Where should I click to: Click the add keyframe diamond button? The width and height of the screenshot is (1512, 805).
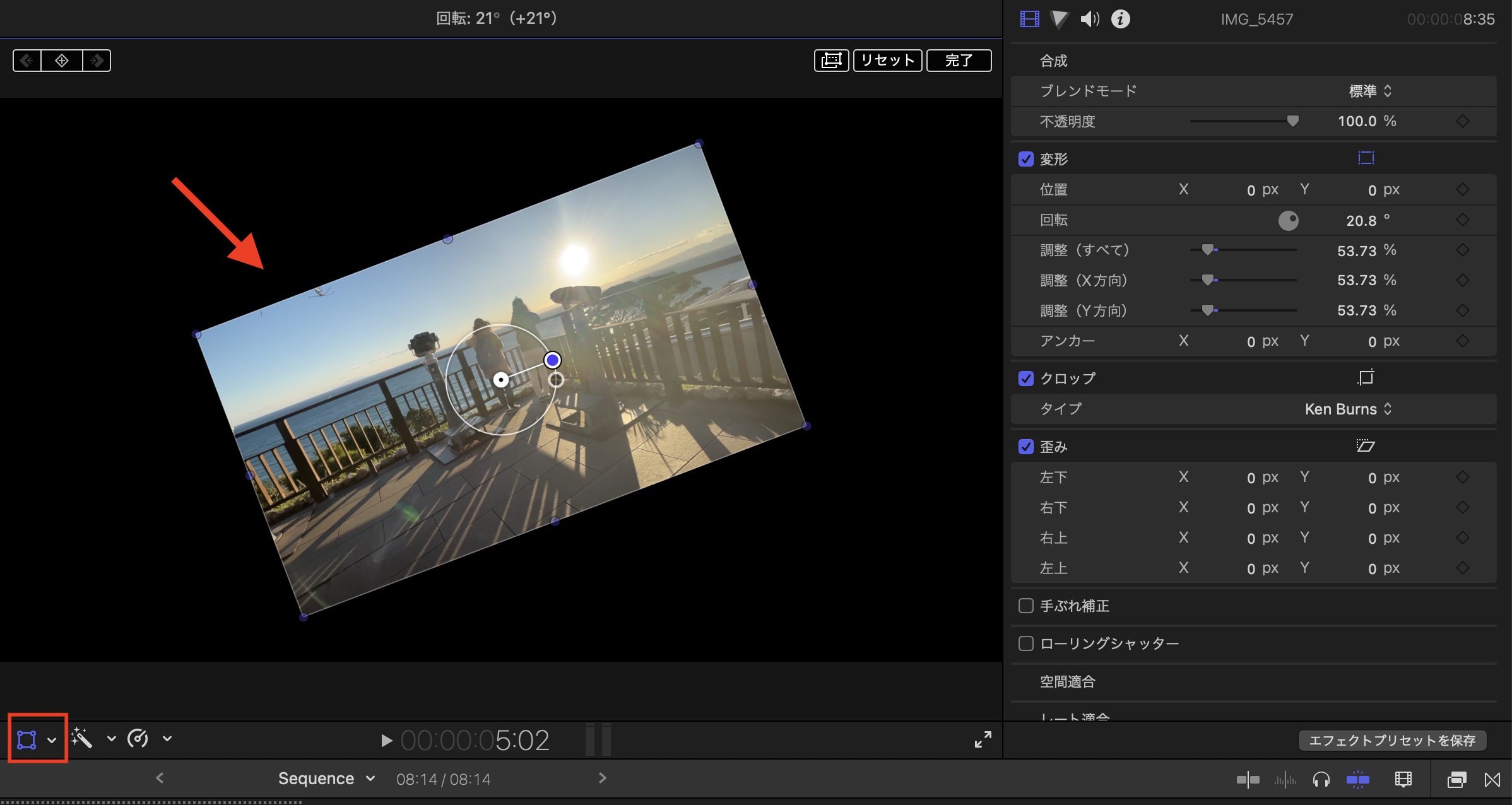pos(62,61)
